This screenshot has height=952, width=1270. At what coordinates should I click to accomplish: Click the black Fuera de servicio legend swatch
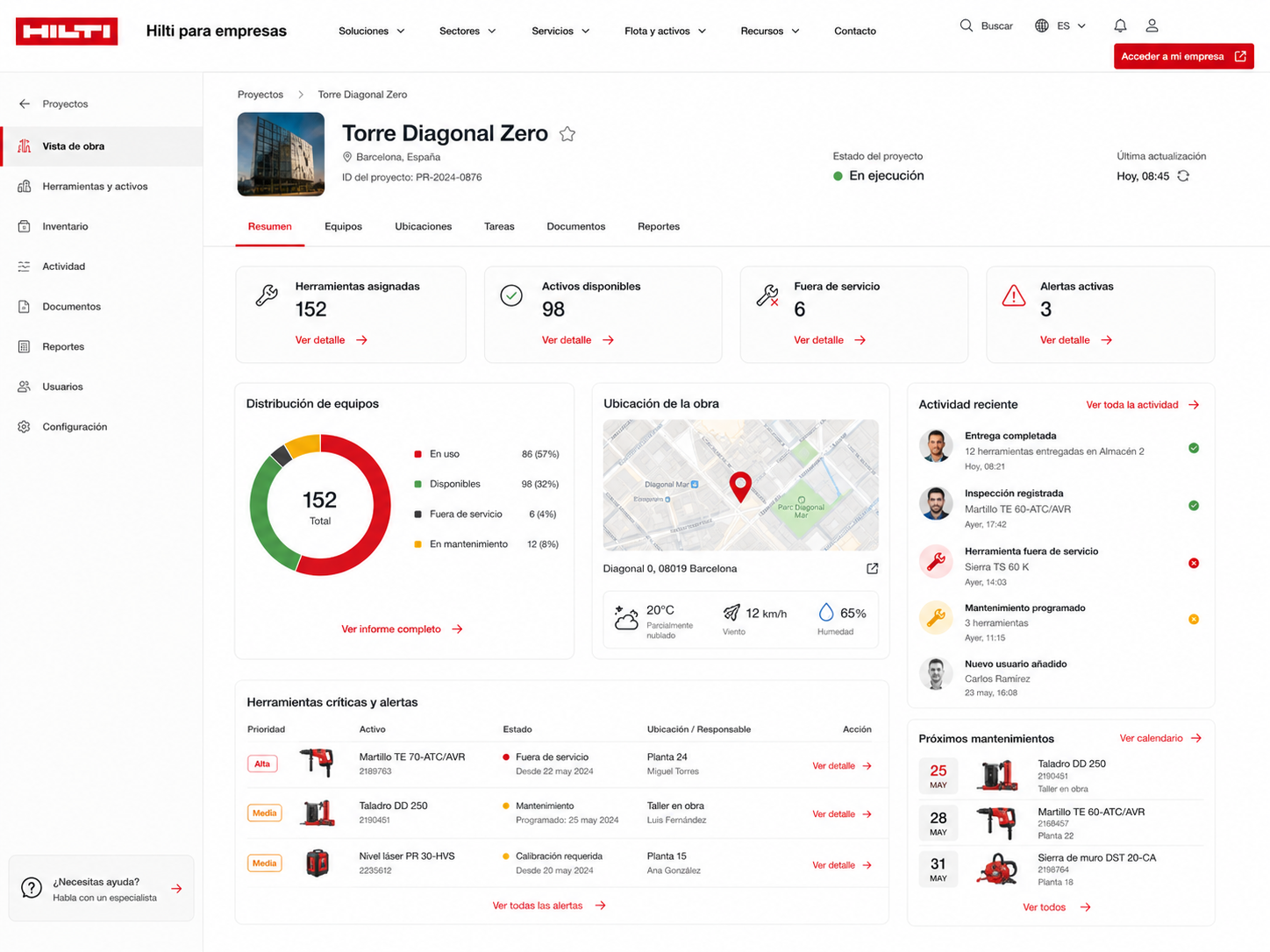point(418,515)
